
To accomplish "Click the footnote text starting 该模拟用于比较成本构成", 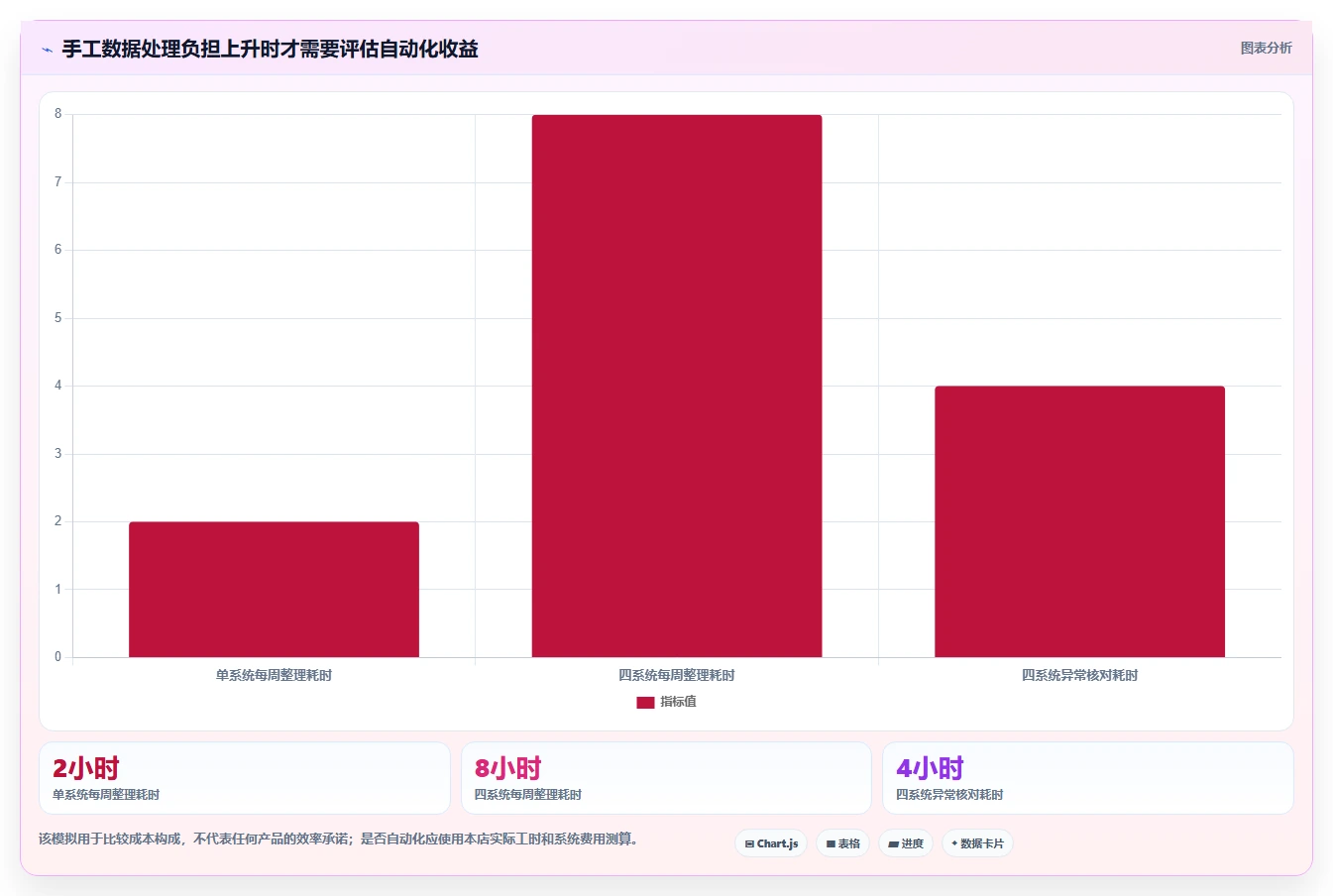I will [x=338, y=839].
